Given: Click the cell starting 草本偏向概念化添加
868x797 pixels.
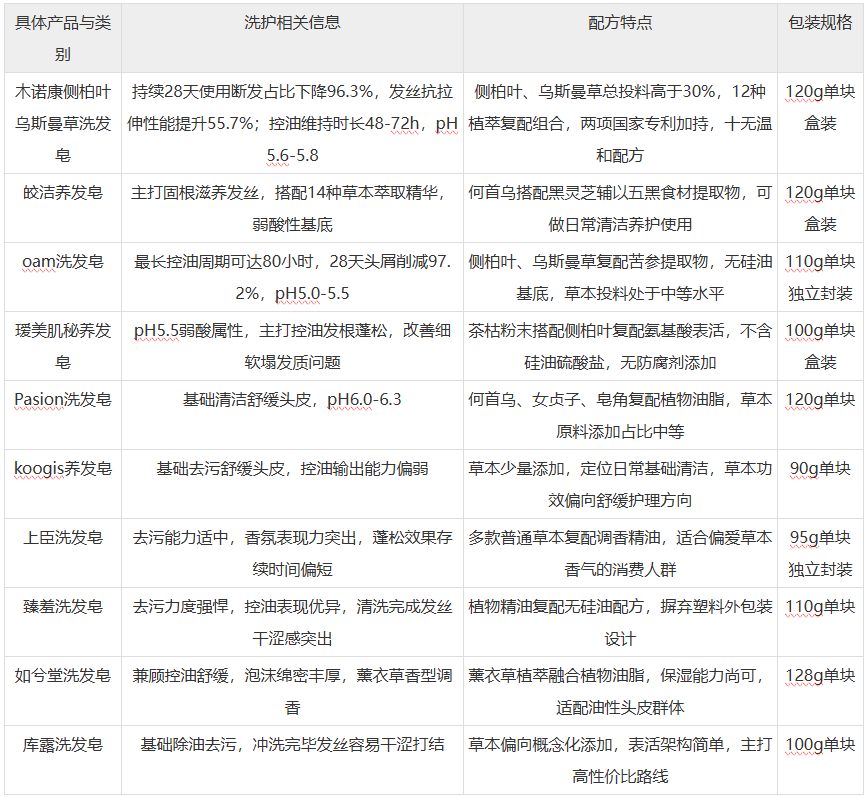Looking at the screenshot, I should (x=620, y=760).
